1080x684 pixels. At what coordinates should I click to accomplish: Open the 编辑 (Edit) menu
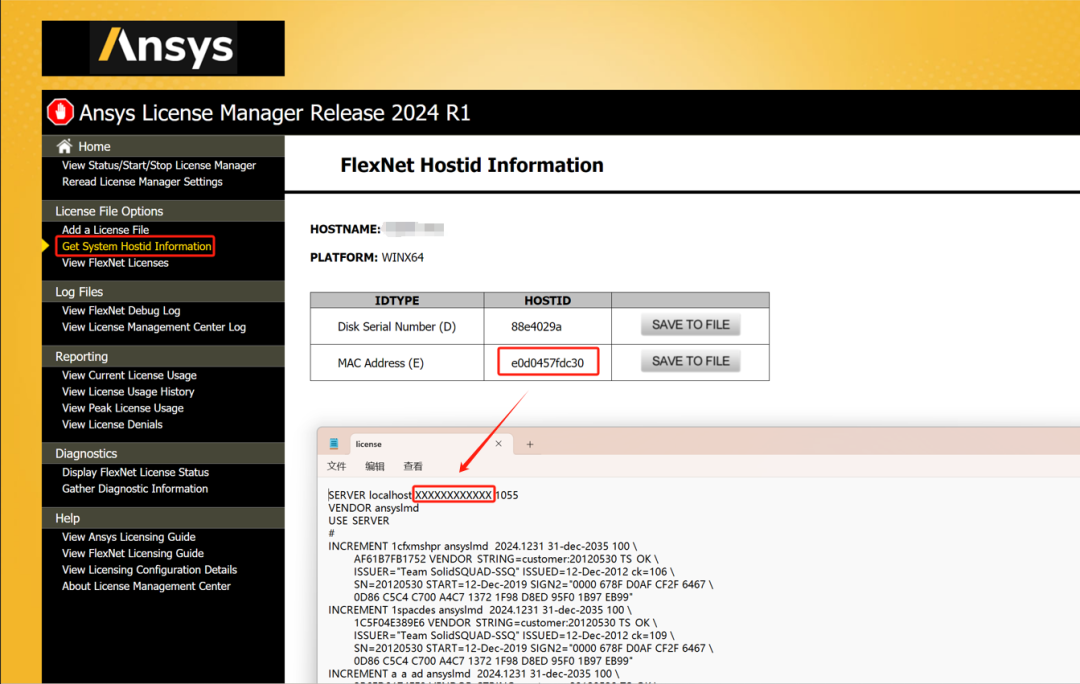click(375, 467)
